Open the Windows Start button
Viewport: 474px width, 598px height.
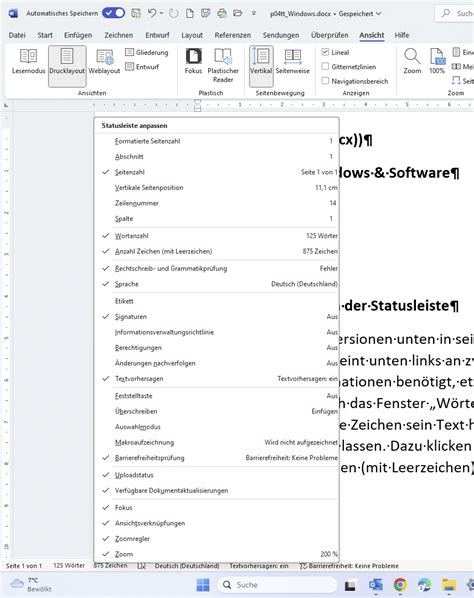[203, 585]
